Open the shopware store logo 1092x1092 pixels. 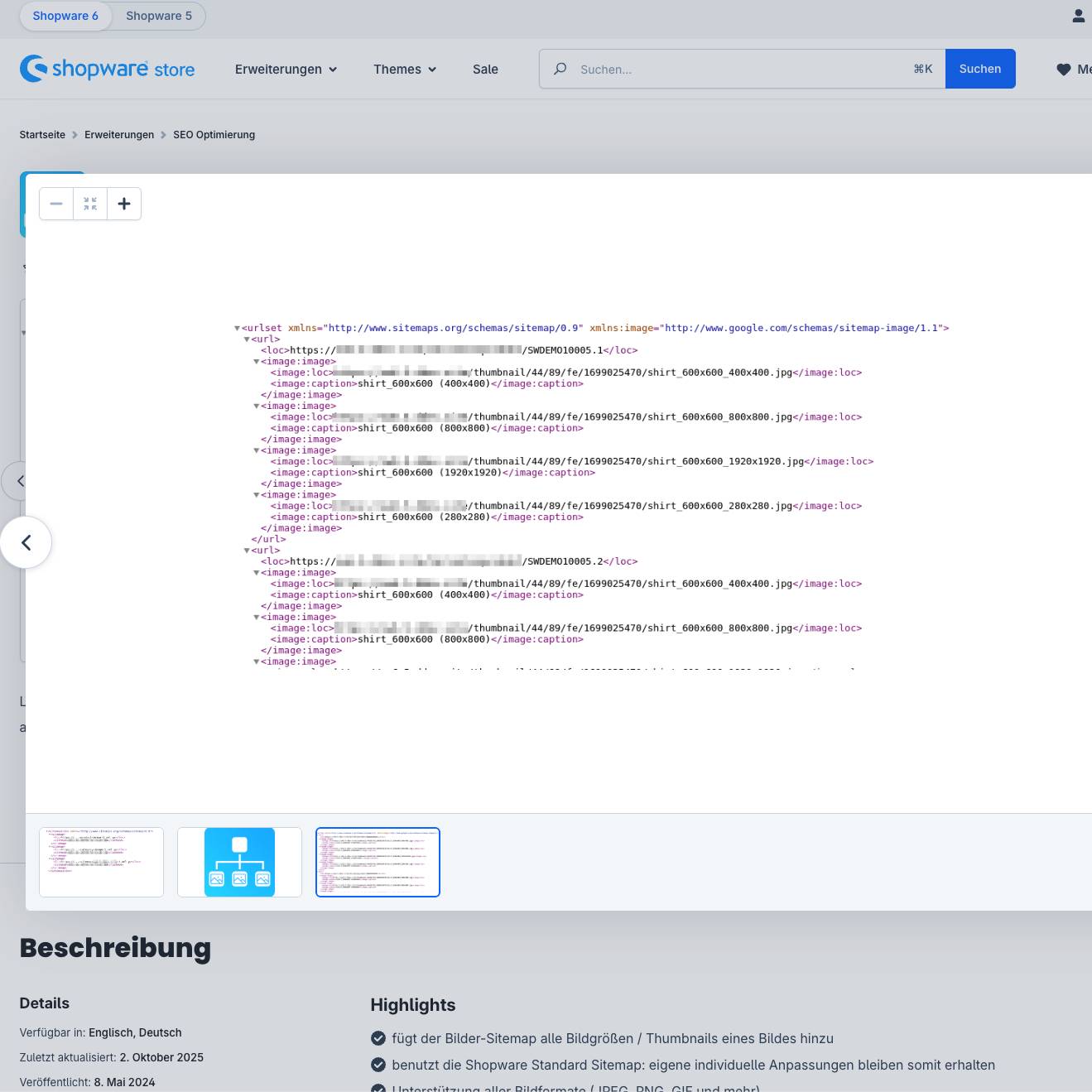point(108,69)
